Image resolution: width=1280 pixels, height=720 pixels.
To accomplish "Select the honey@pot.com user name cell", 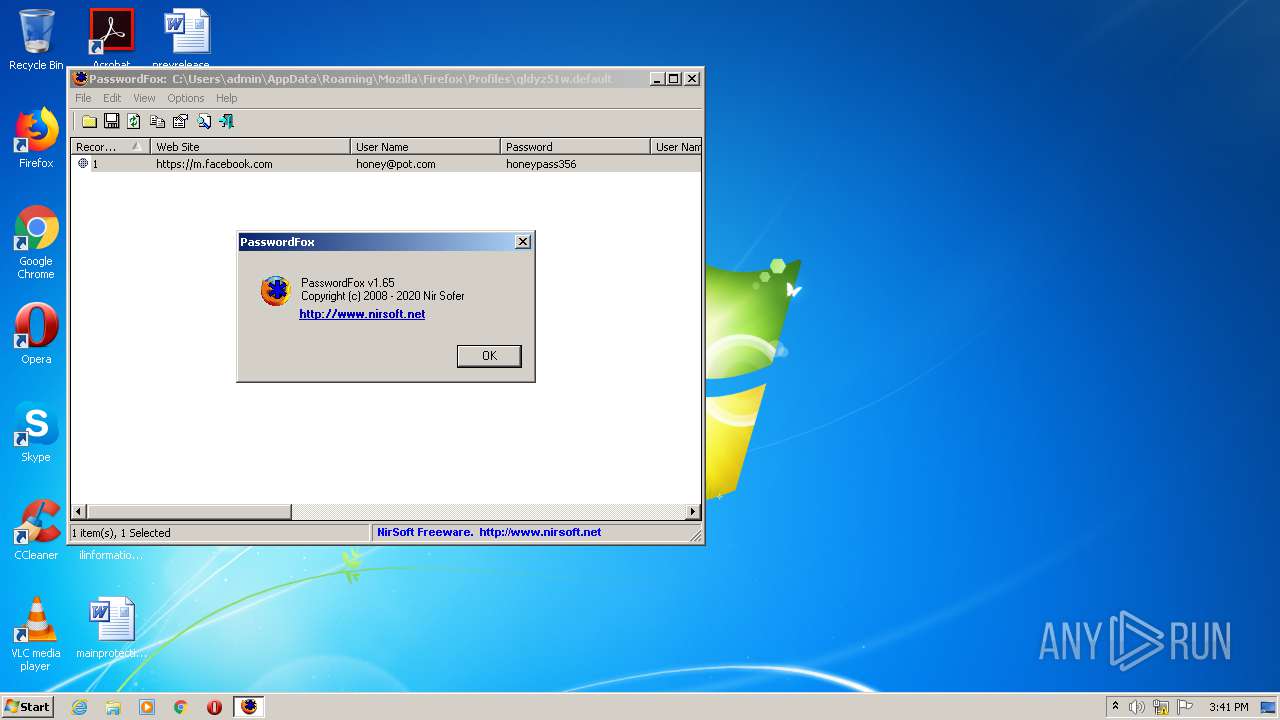I will tap(396, 164).
